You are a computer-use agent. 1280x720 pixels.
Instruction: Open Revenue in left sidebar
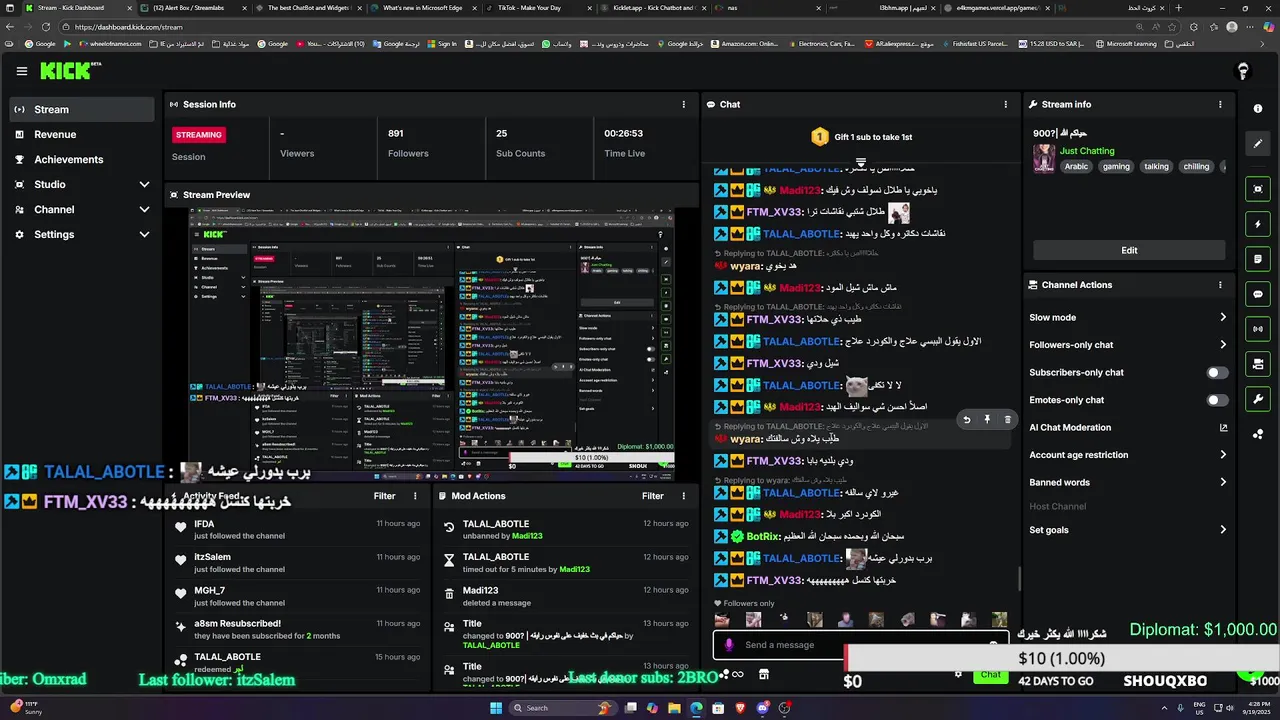click(x=82, y=134)
